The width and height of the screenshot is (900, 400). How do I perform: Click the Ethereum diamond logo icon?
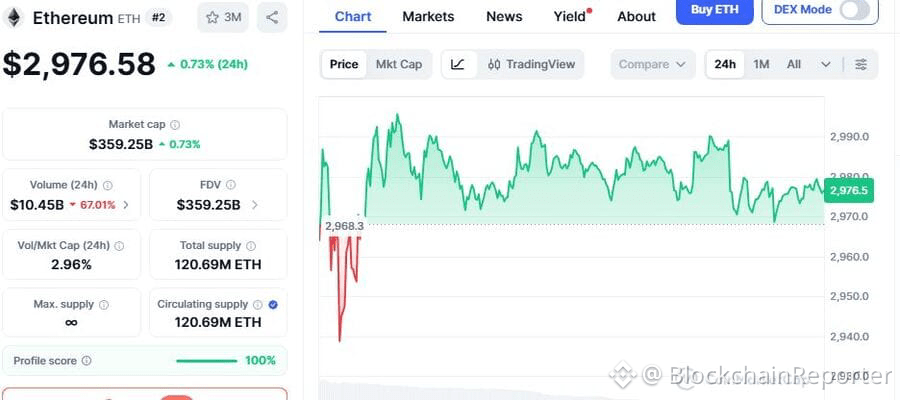15,17
